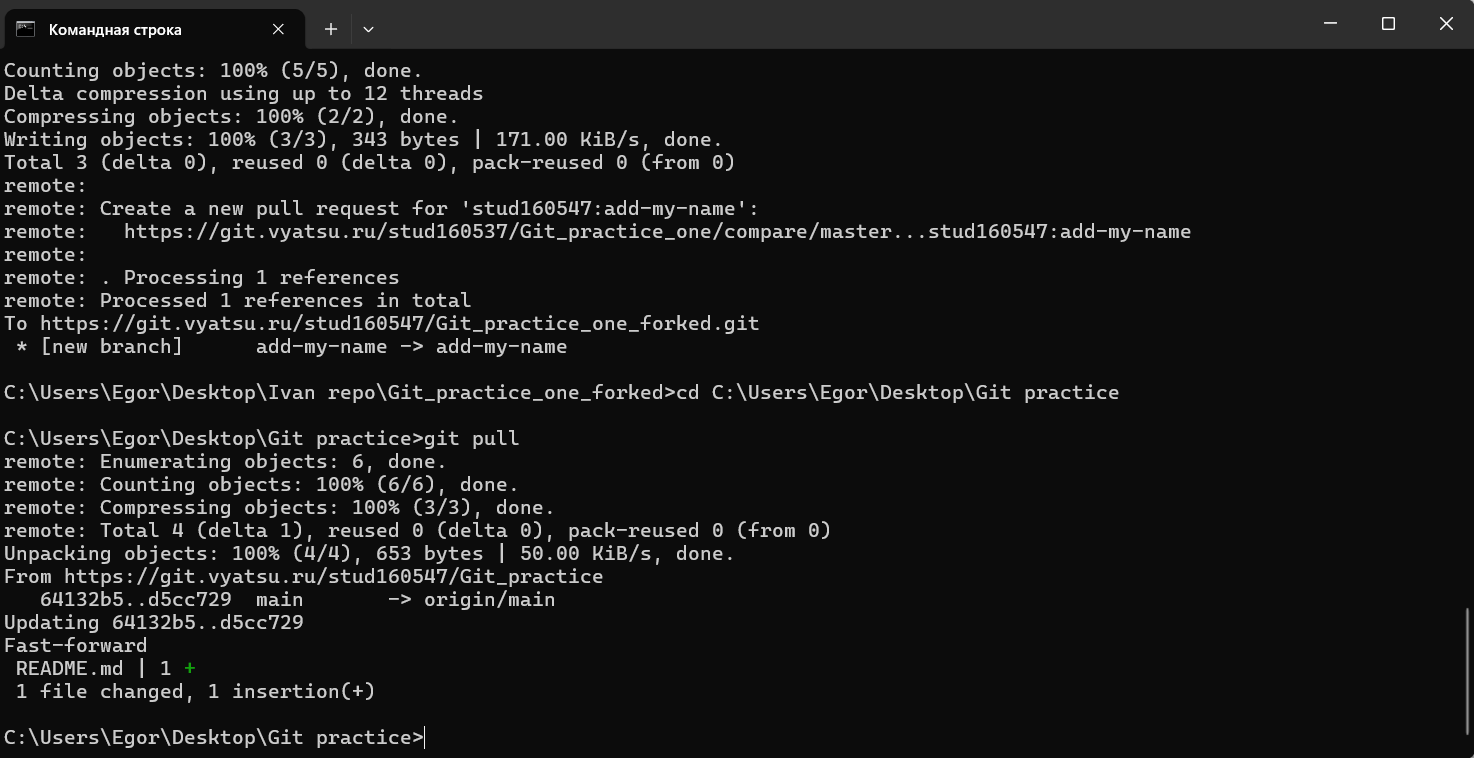Maximize the terminal window

[1388, 23]
